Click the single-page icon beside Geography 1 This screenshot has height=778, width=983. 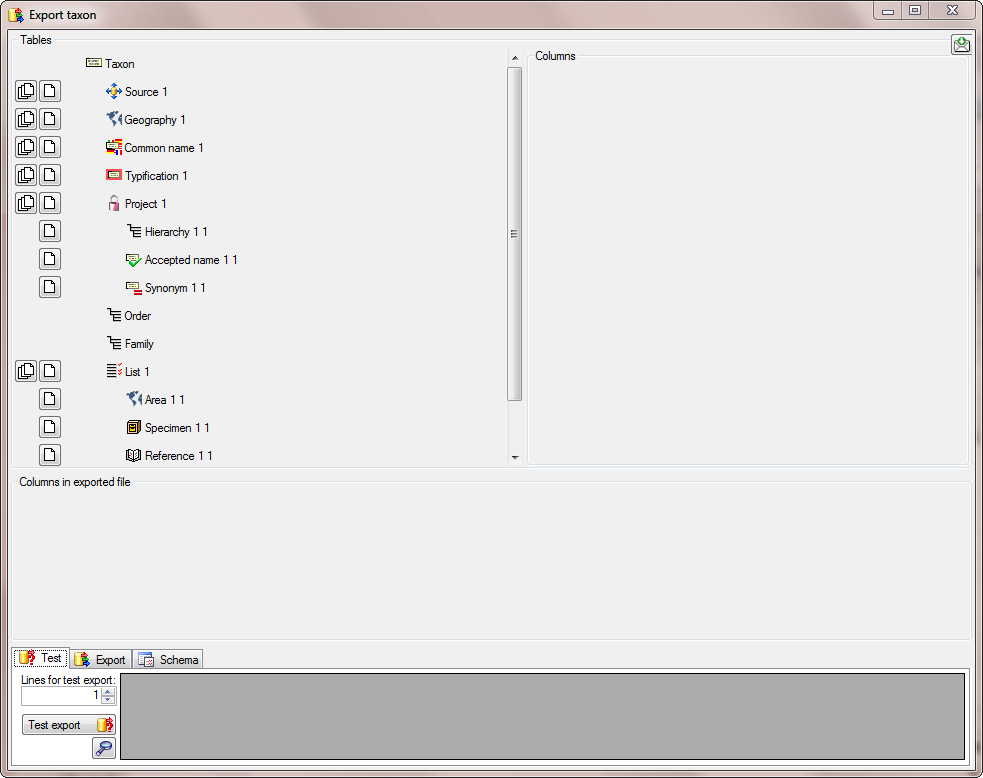(50, 119)
